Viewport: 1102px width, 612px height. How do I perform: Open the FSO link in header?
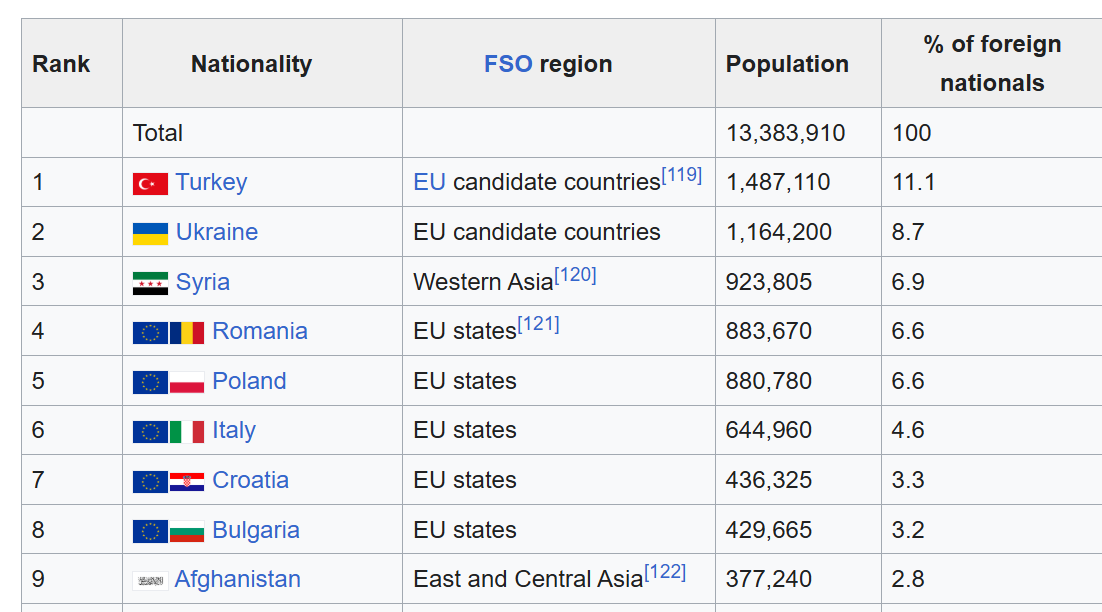click(508, 64)
